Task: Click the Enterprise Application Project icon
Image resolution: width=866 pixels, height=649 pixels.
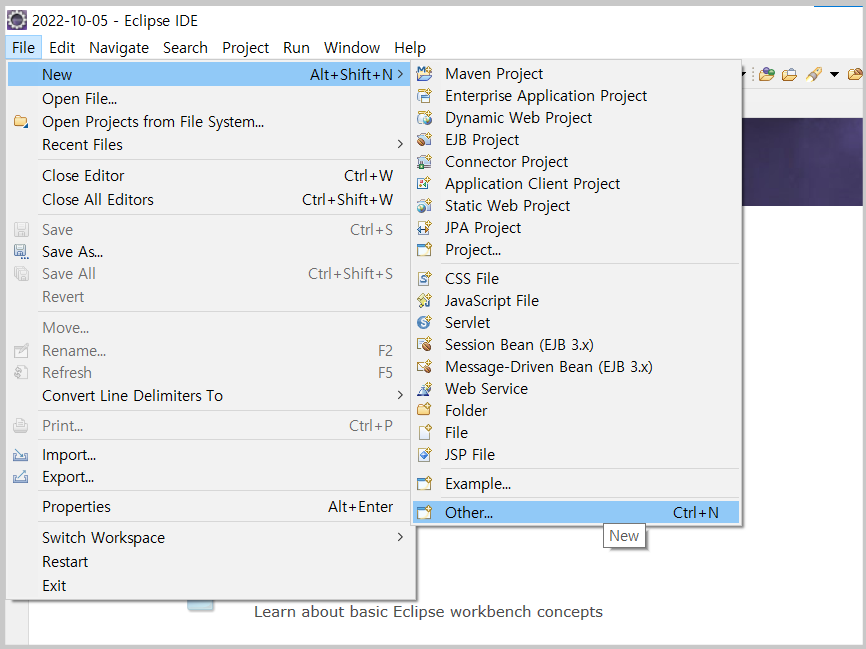Action: (424, 96)
